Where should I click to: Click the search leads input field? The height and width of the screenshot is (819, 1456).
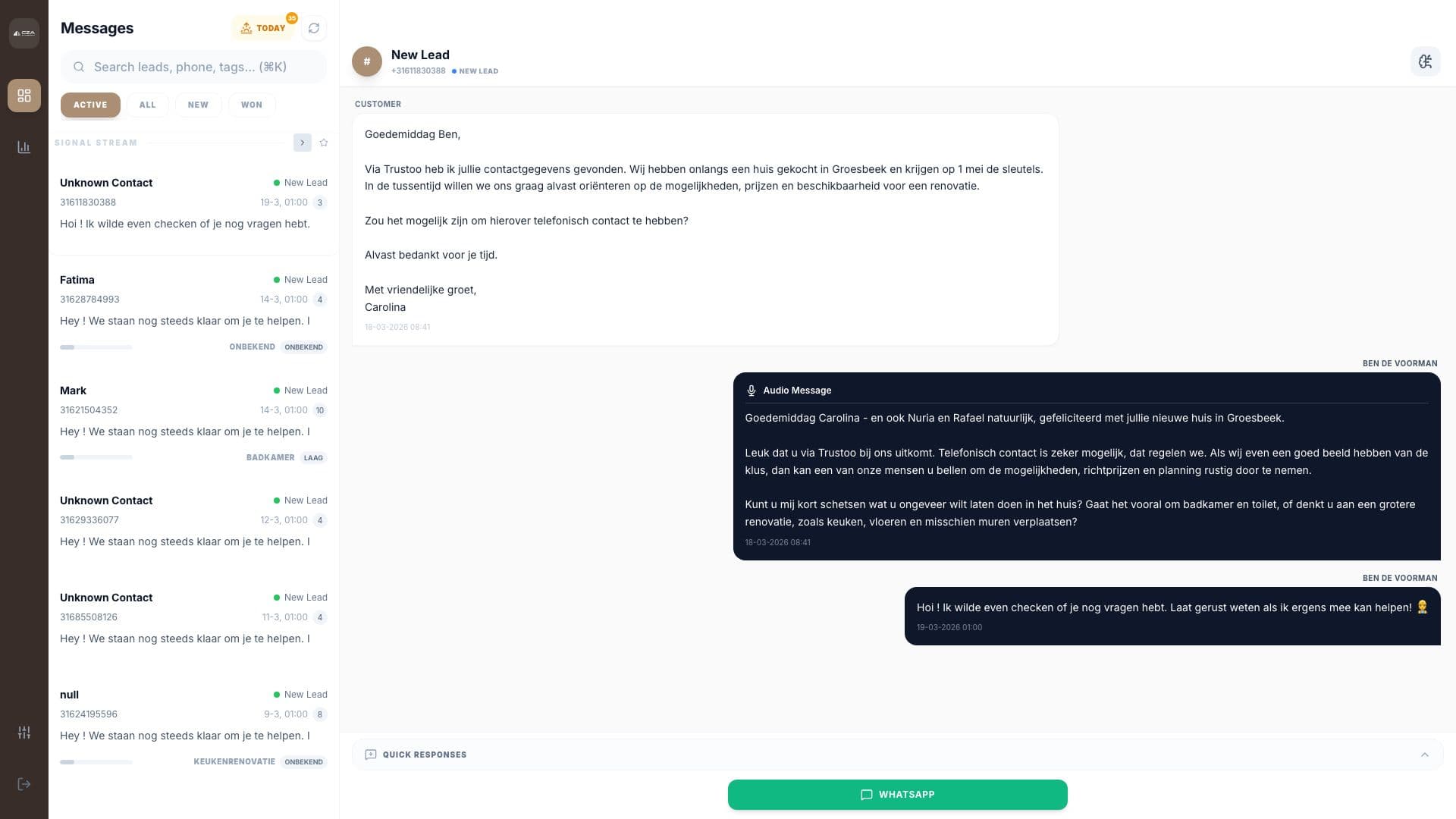[193, 67]
